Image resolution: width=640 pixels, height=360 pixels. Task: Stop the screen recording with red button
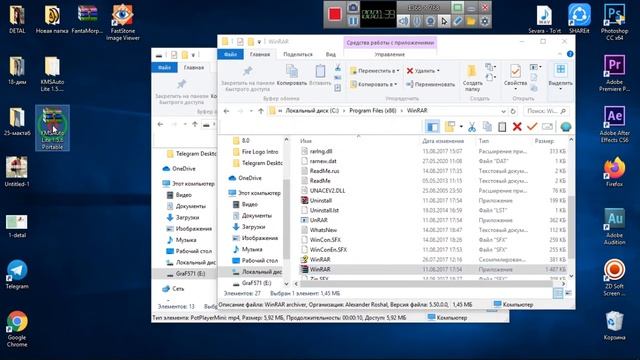click(335, 15)
